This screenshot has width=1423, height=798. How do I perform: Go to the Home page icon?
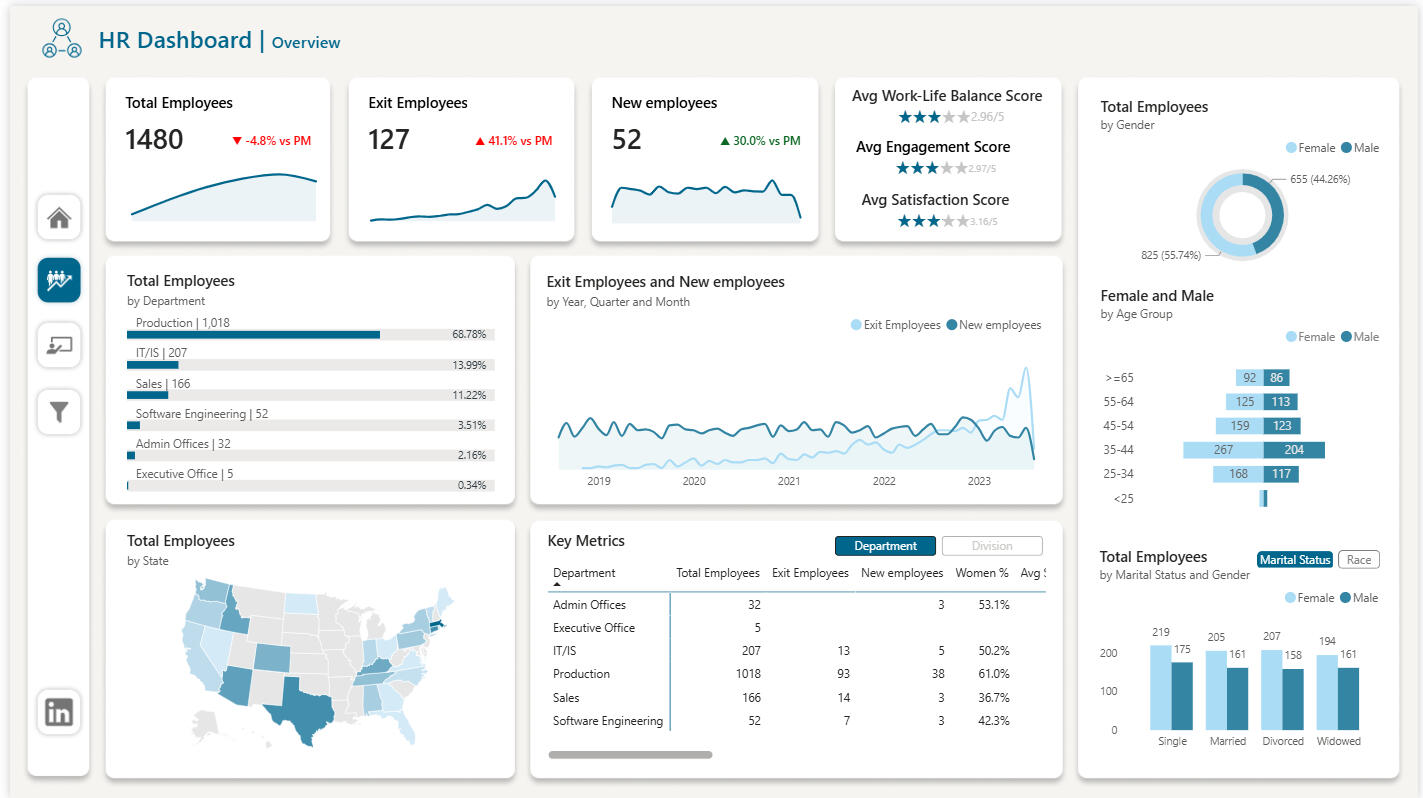tap(59, 217)
